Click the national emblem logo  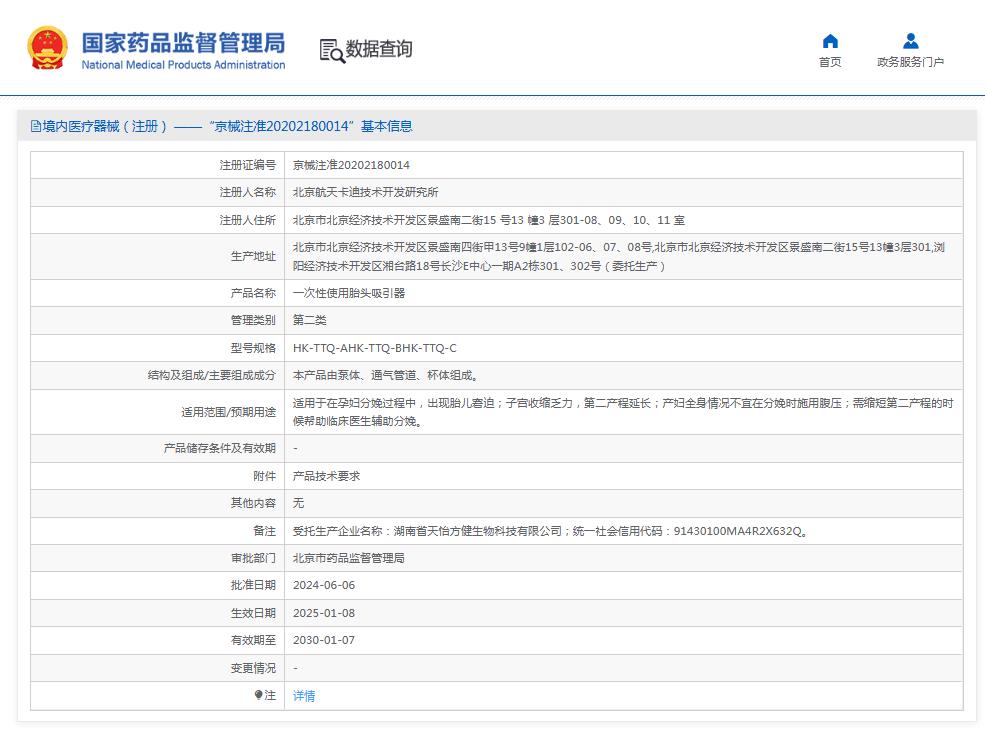47,48
